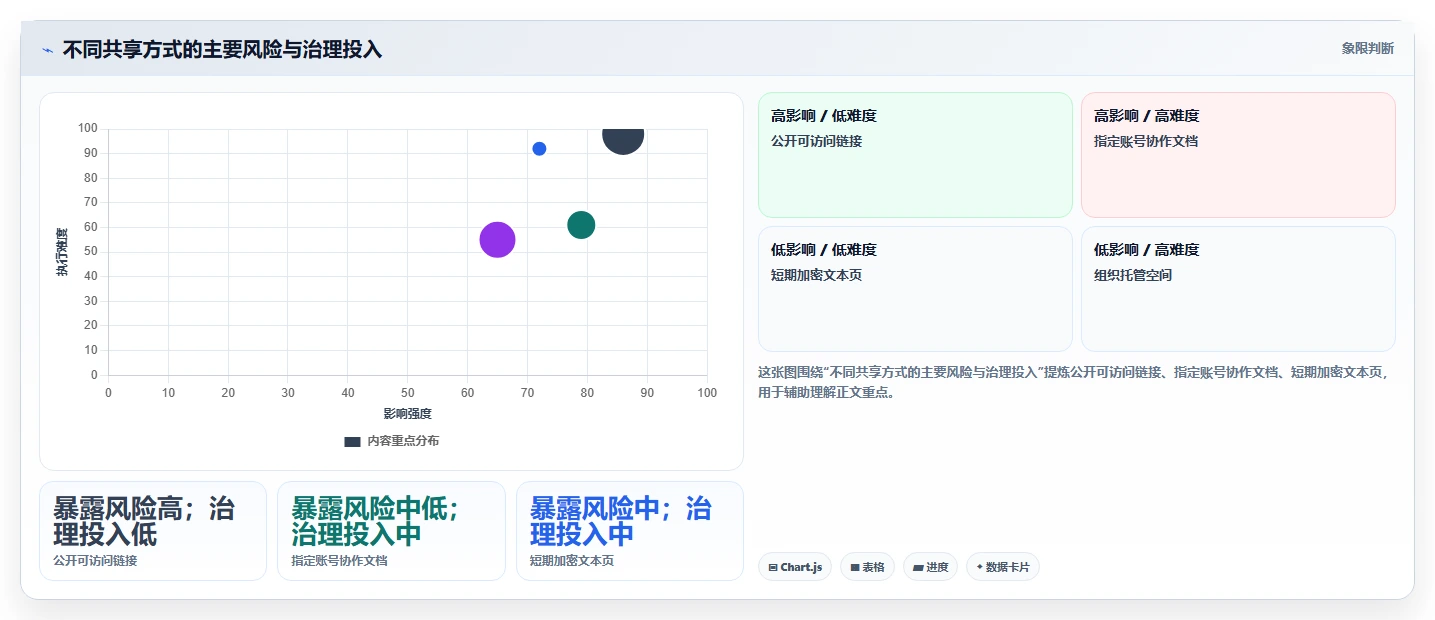Image resolution: width=1435 pixels, height=620 pixels.
Task: Open the 低影响 / 高难度 quadrant card
Action: [1238, 289]
